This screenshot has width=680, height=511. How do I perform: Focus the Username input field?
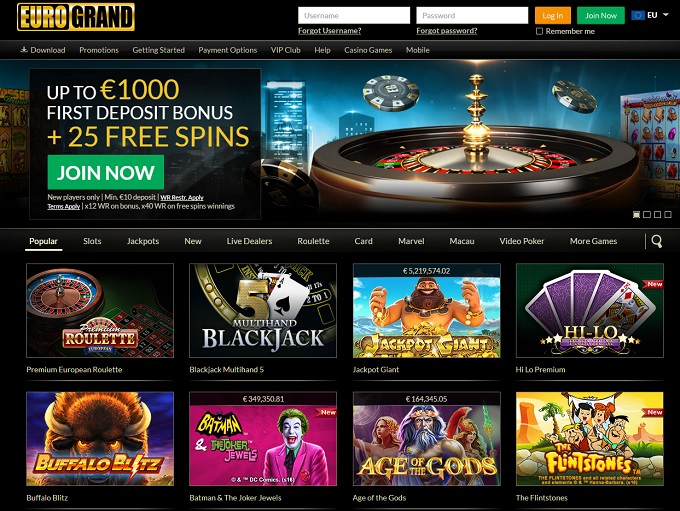tap(354, 16)
